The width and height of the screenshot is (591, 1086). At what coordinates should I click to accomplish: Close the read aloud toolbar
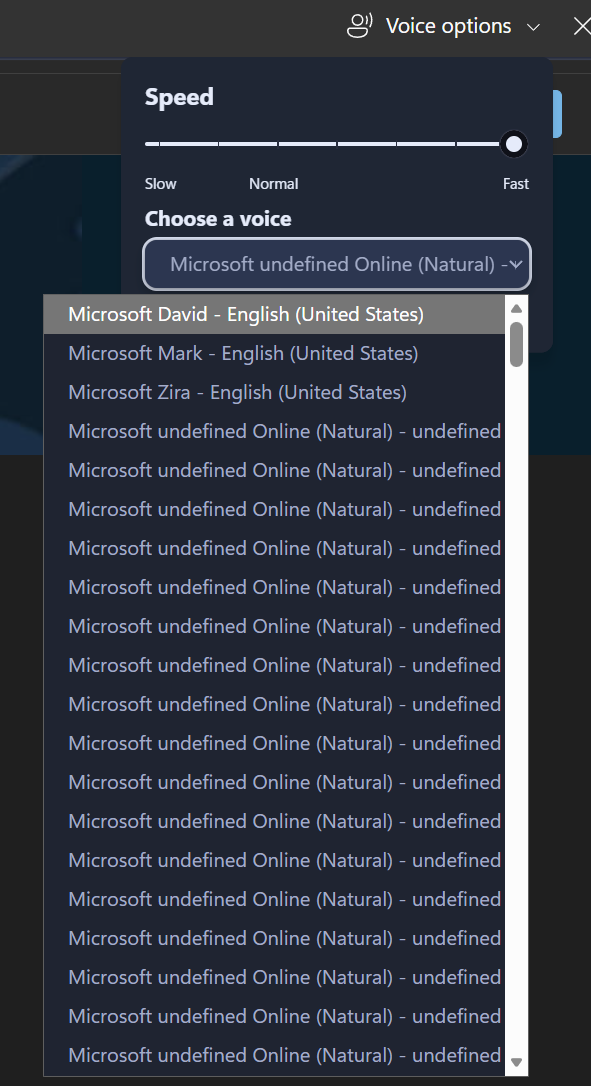click(582, 26)
